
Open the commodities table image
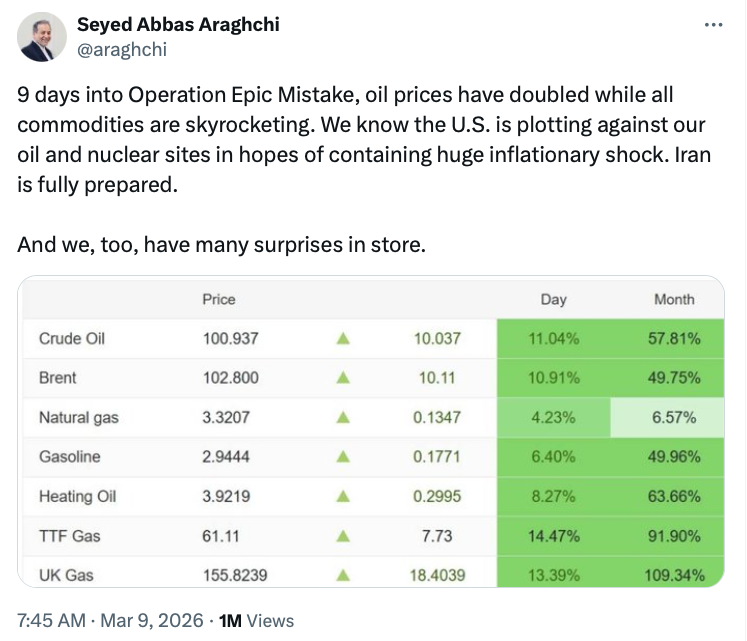click(x=371, y=432)
